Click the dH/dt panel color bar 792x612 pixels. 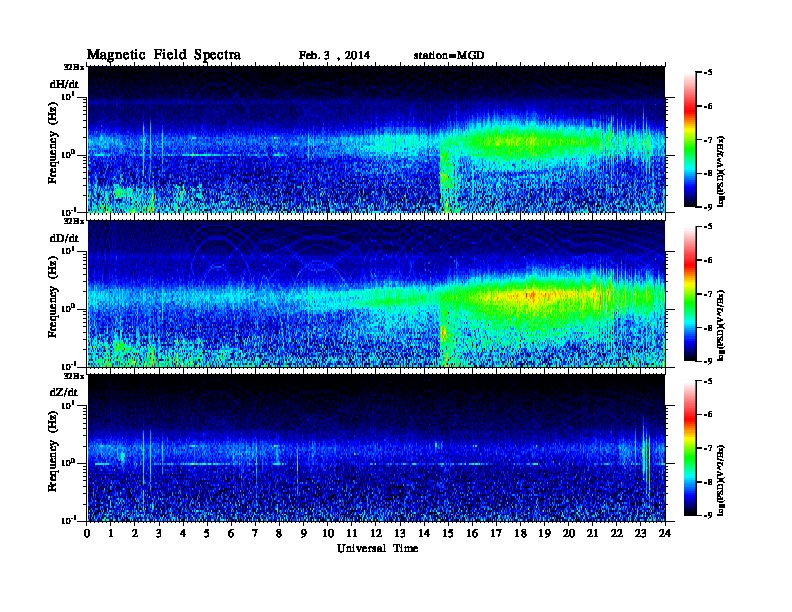(690, 139)
